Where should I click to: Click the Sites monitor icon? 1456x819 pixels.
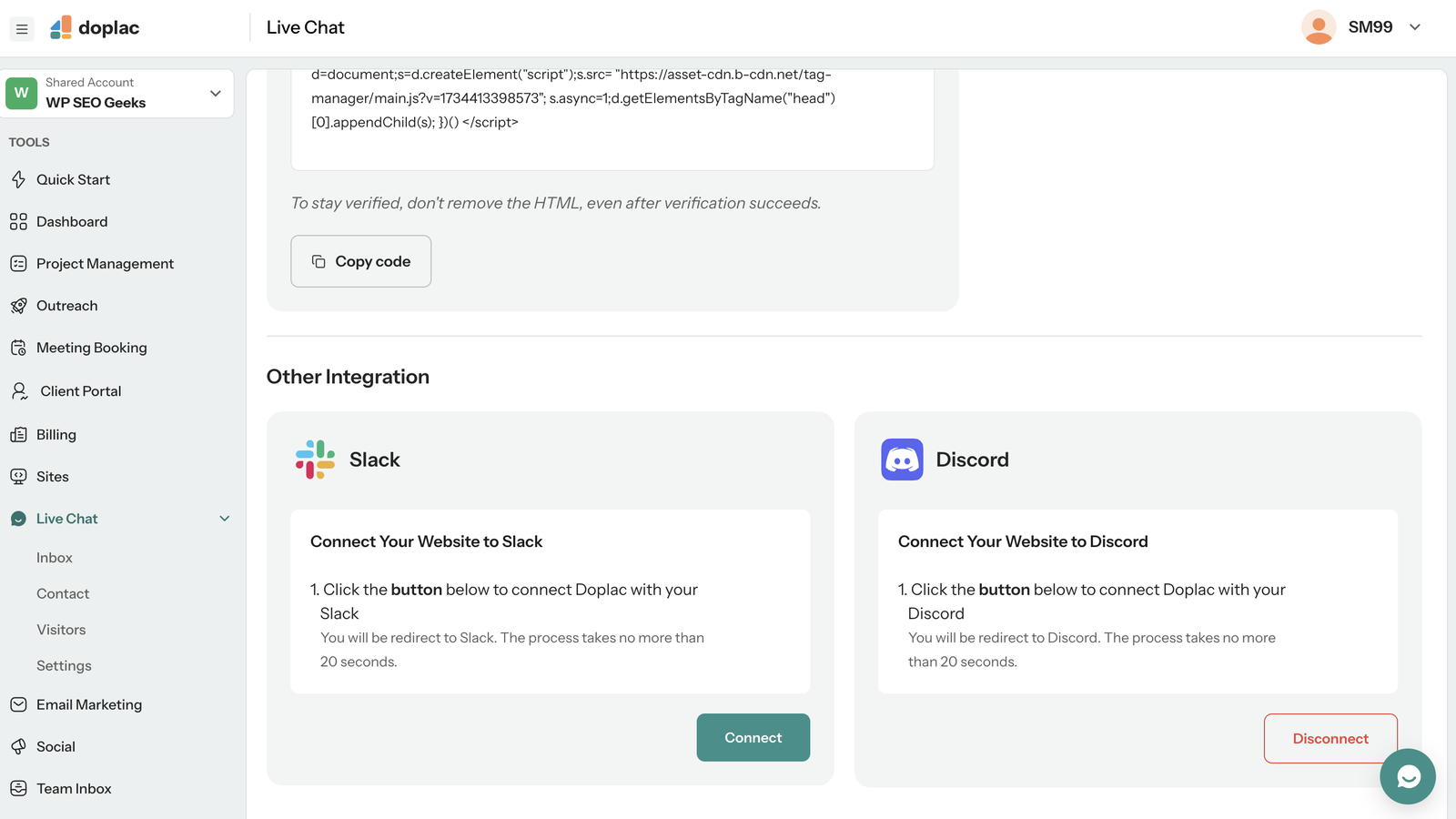pos(18,477)
